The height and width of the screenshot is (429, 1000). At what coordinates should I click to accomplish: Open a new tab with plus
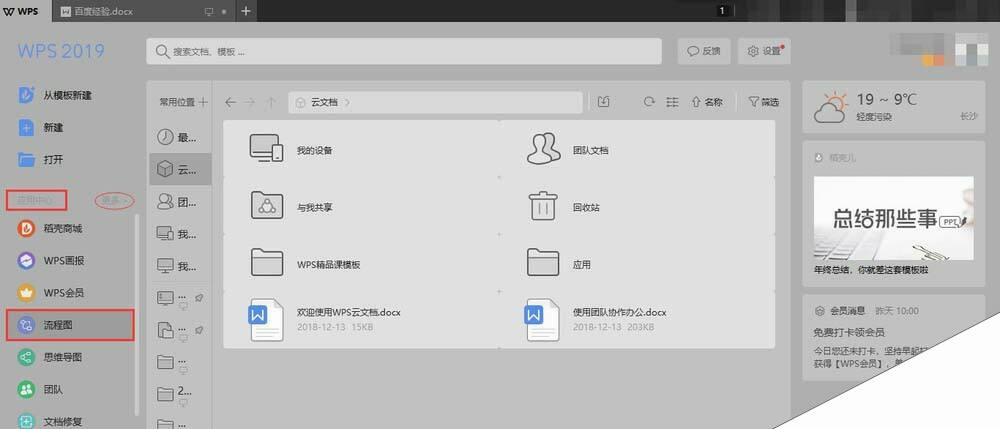tap(246, 11)
